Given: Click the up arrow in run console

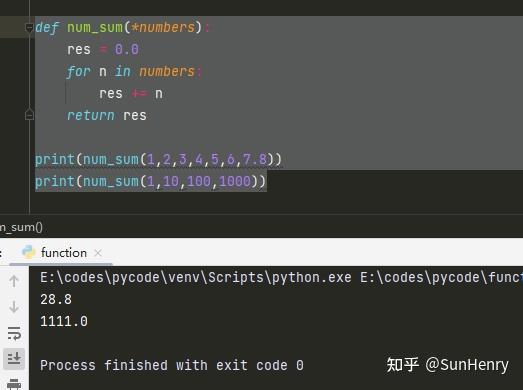Looking at the screenshot, I should [x=14, y=281].
